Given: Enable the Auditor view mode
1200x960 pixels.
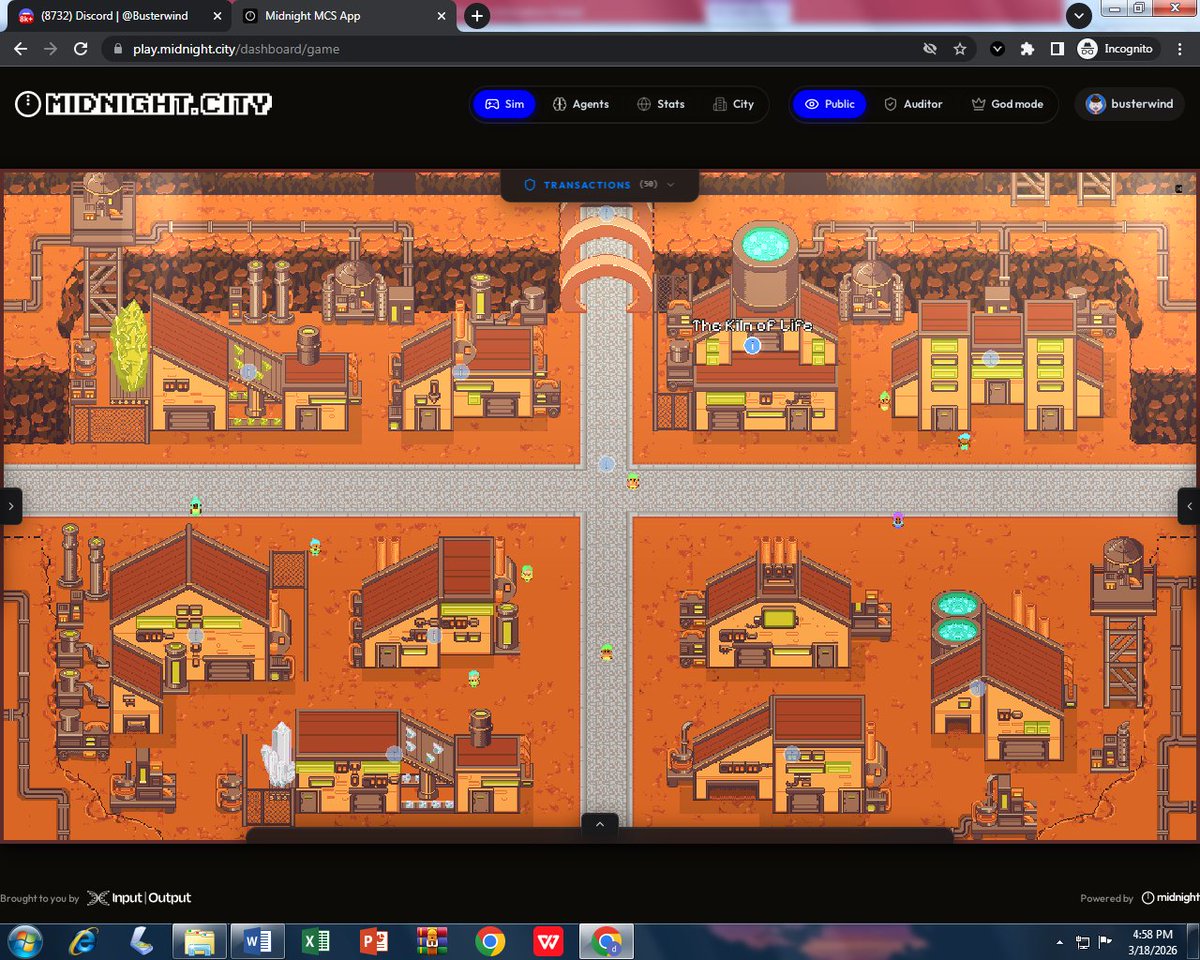Looking at the screenshot, I should (x=913, y=104).
